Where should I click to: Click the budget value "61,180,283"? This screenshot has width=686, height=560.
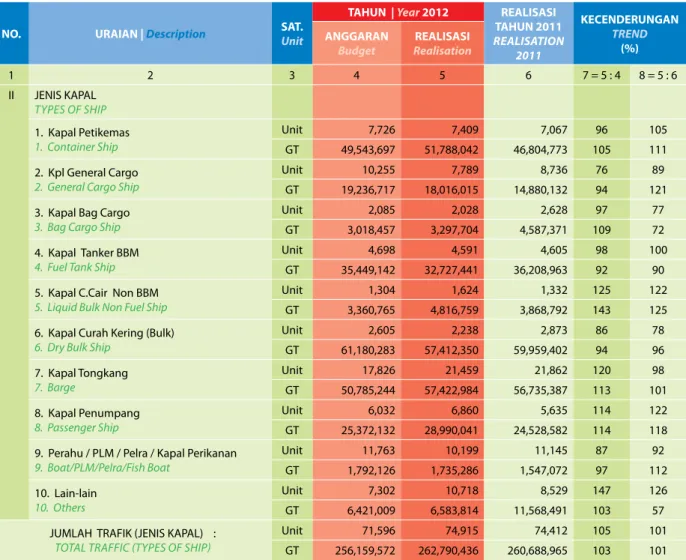[x=368, y=350]
